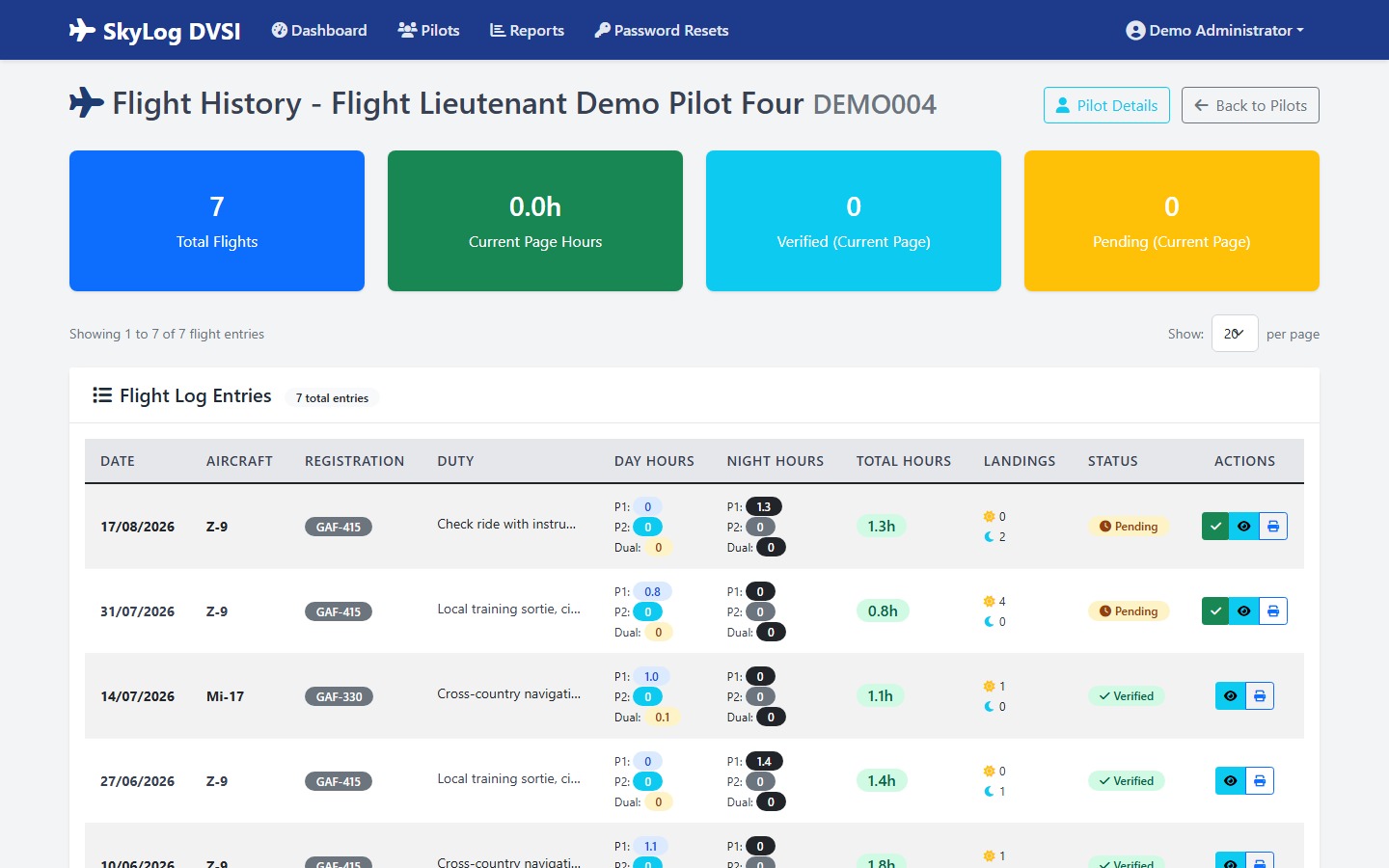Screen dimensions: 1389x868
Task: Click the night P1 1.4 badge in the 27/06/2026 row
Action: click(x=764, y=761)
